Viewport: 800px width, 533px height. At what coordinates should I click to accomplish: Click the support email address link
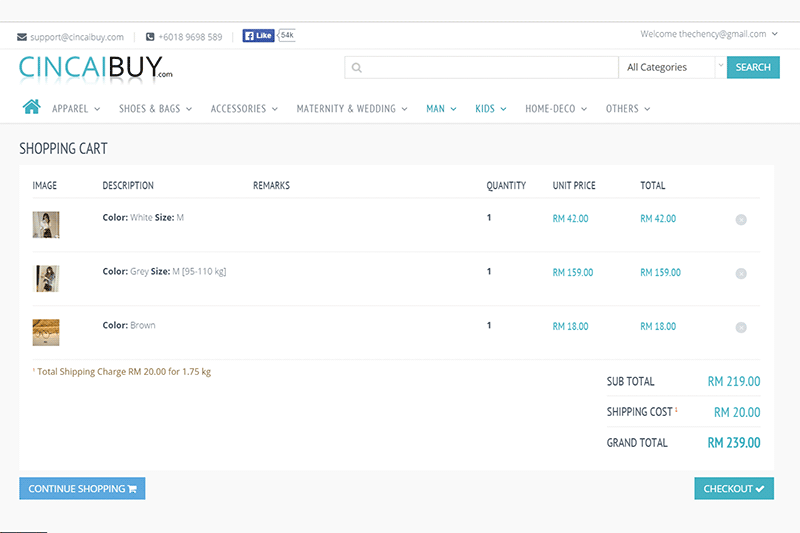pos(77,37)
